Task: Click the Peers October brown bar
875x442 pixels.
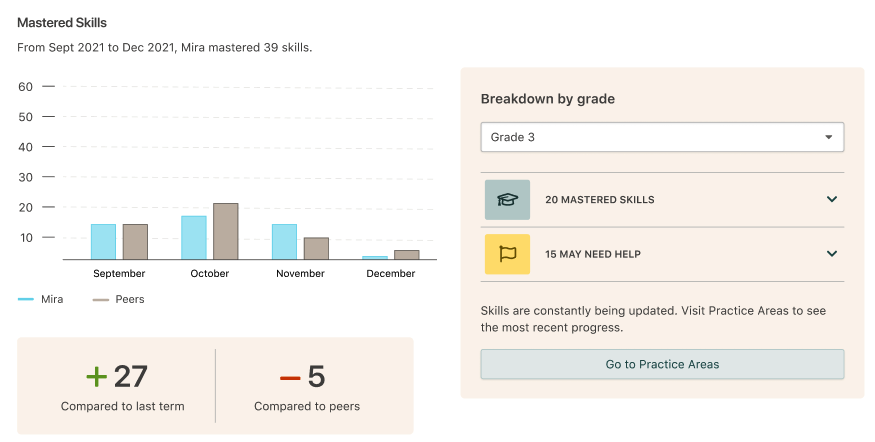Action: [225, 232]
